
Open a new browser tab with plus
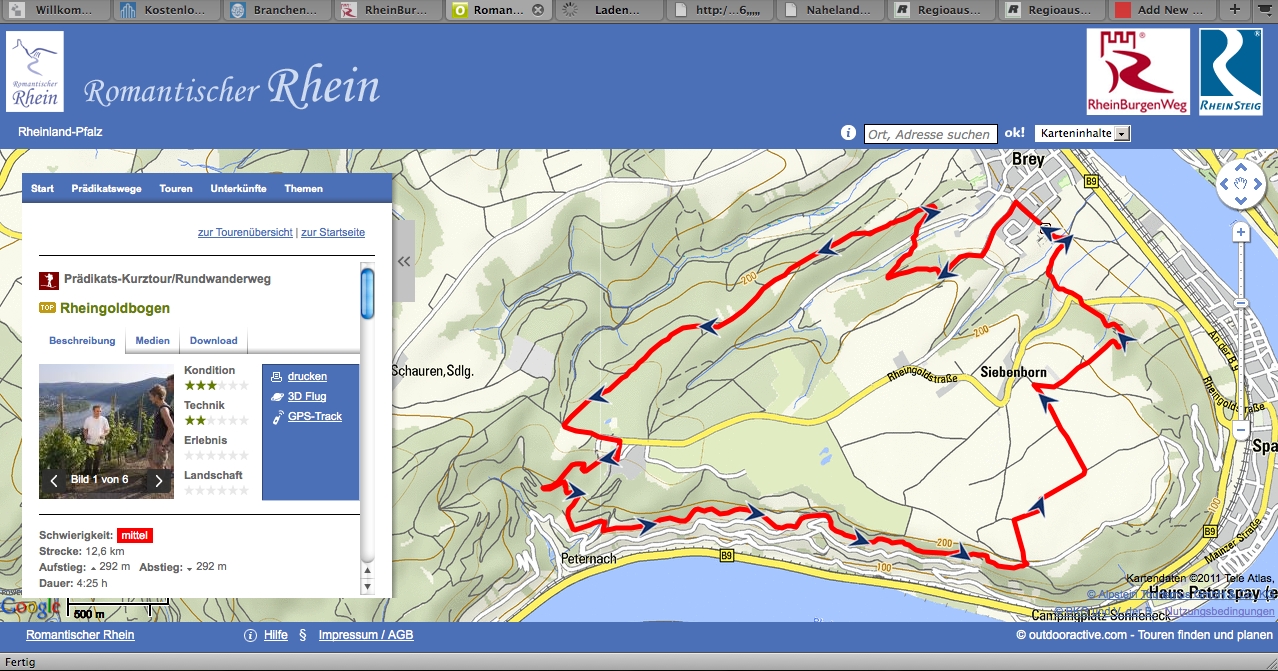[1235, 10]
